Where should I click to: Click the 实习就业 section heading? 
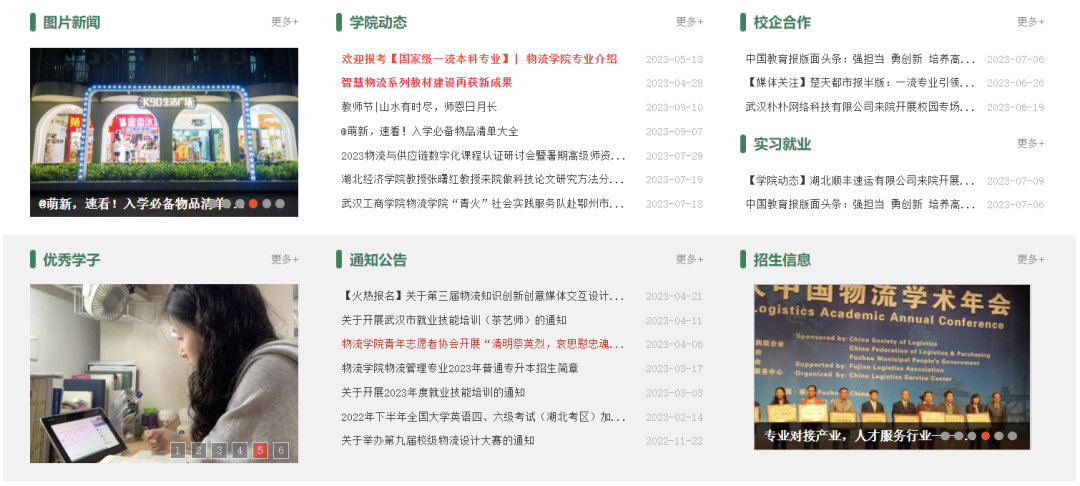[782, 144]
